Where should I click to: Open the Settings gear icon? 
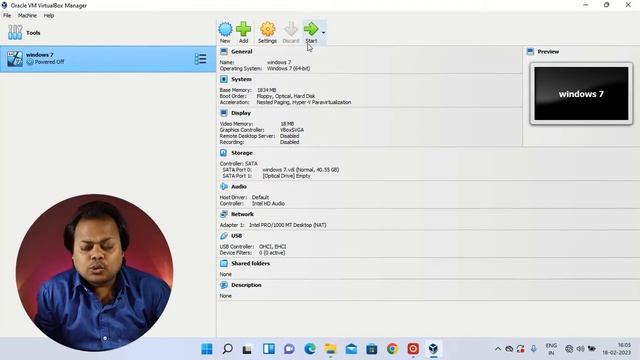click(x=267, y=29)
